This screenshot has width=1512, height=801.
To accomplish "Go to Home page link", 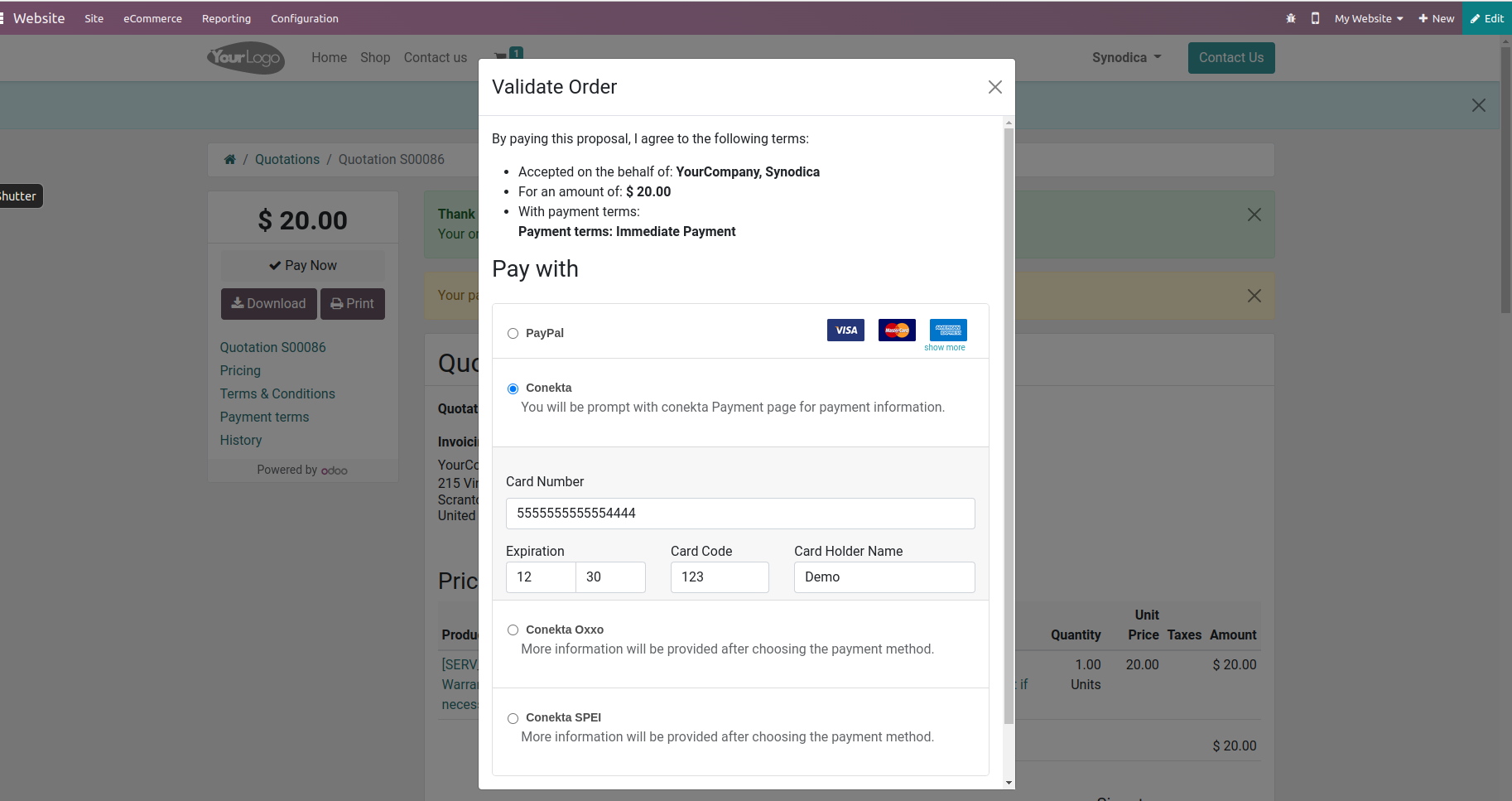I will pyautogui.click(x=329, y=57).
